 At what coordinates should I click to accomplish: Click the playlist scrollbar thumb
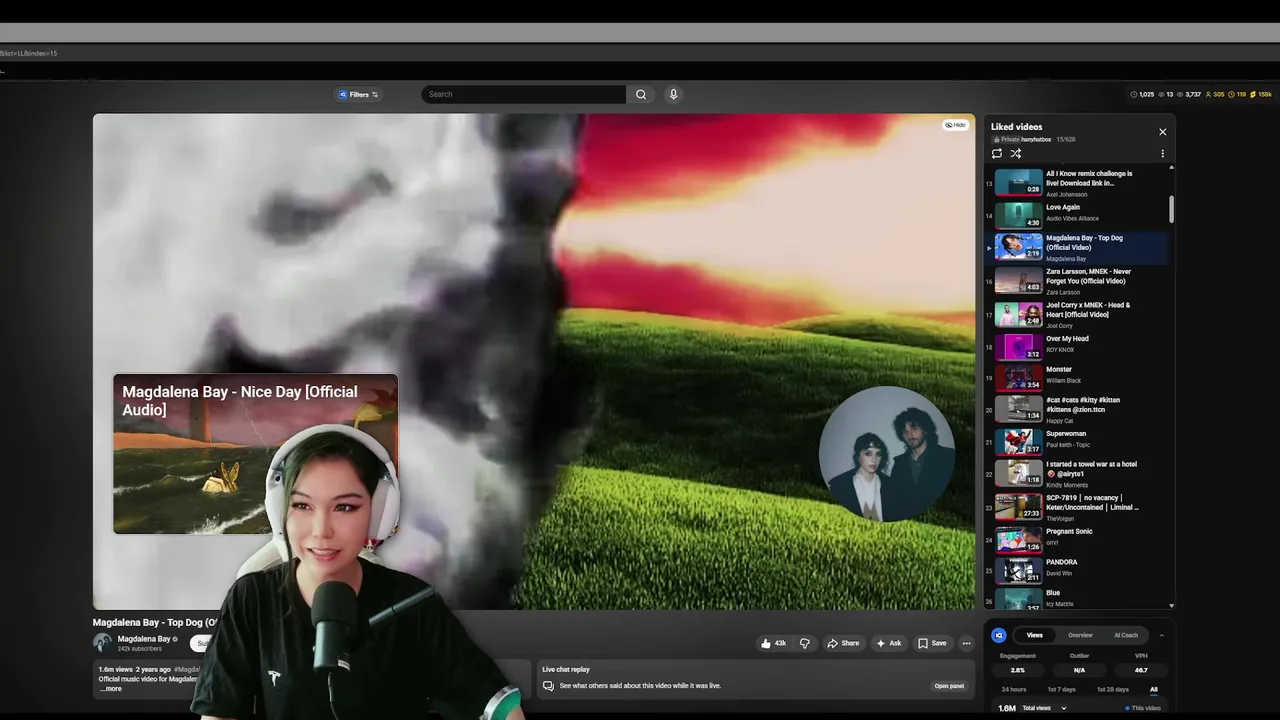(x=1171, y=209)
